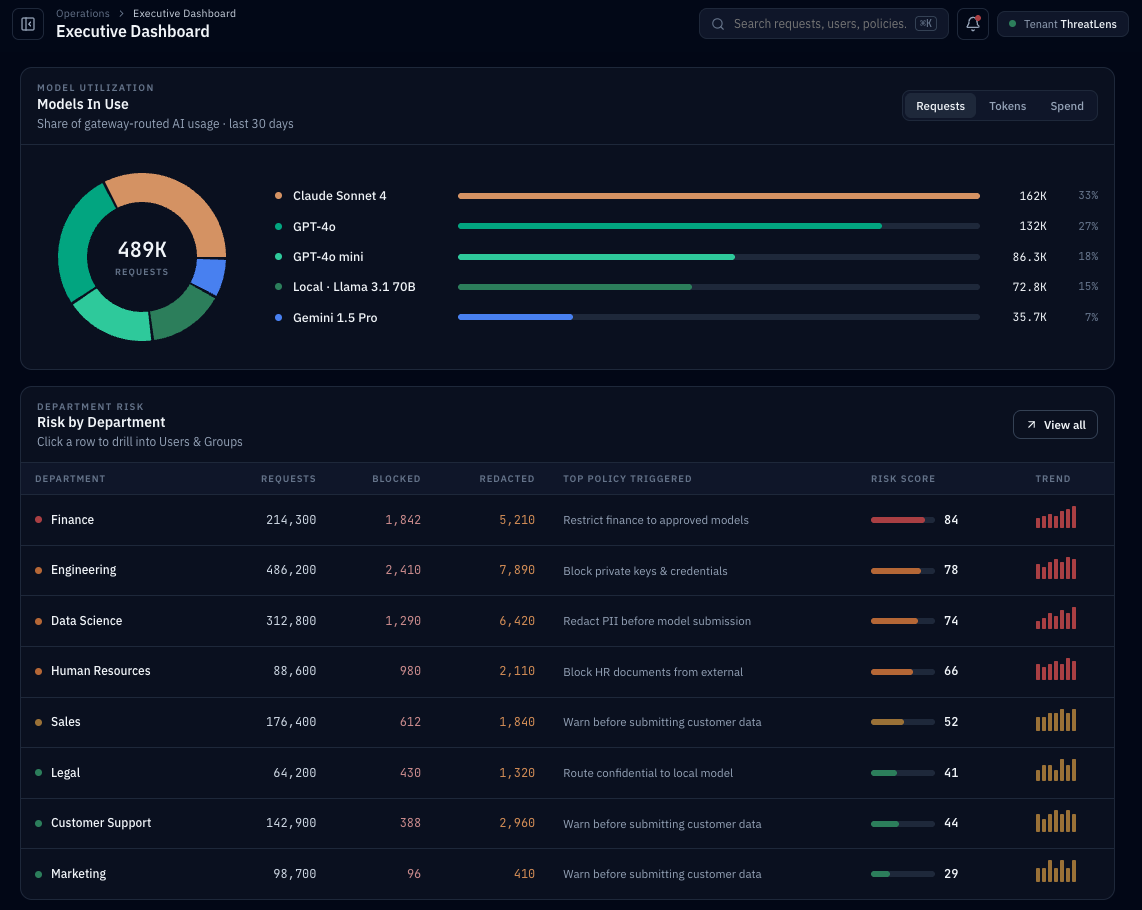Sort by Blocked column header
This screenshot has width=1142, height=910.
(x=396, y=479)
